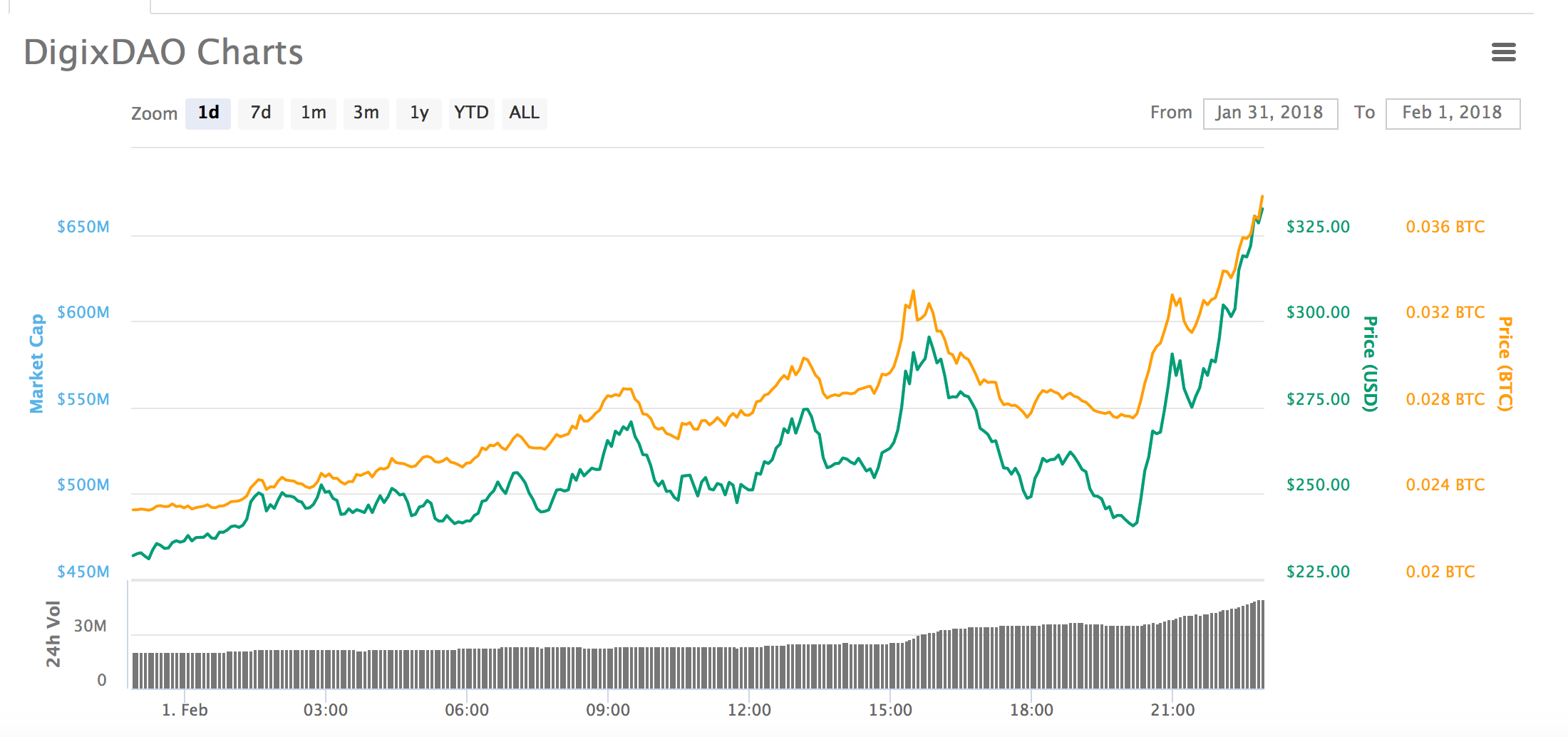Click the $275.00 price label
1568x737 pixels.
click(1318, 399)
